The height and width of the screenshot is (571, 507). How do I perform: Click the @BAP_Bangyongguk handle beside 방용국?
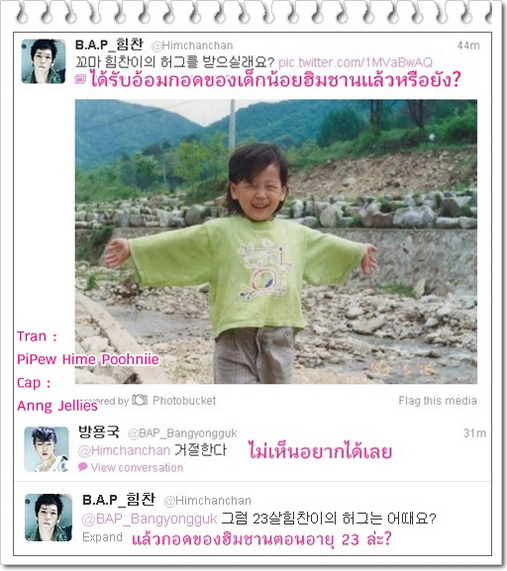(x=182, y=433)
